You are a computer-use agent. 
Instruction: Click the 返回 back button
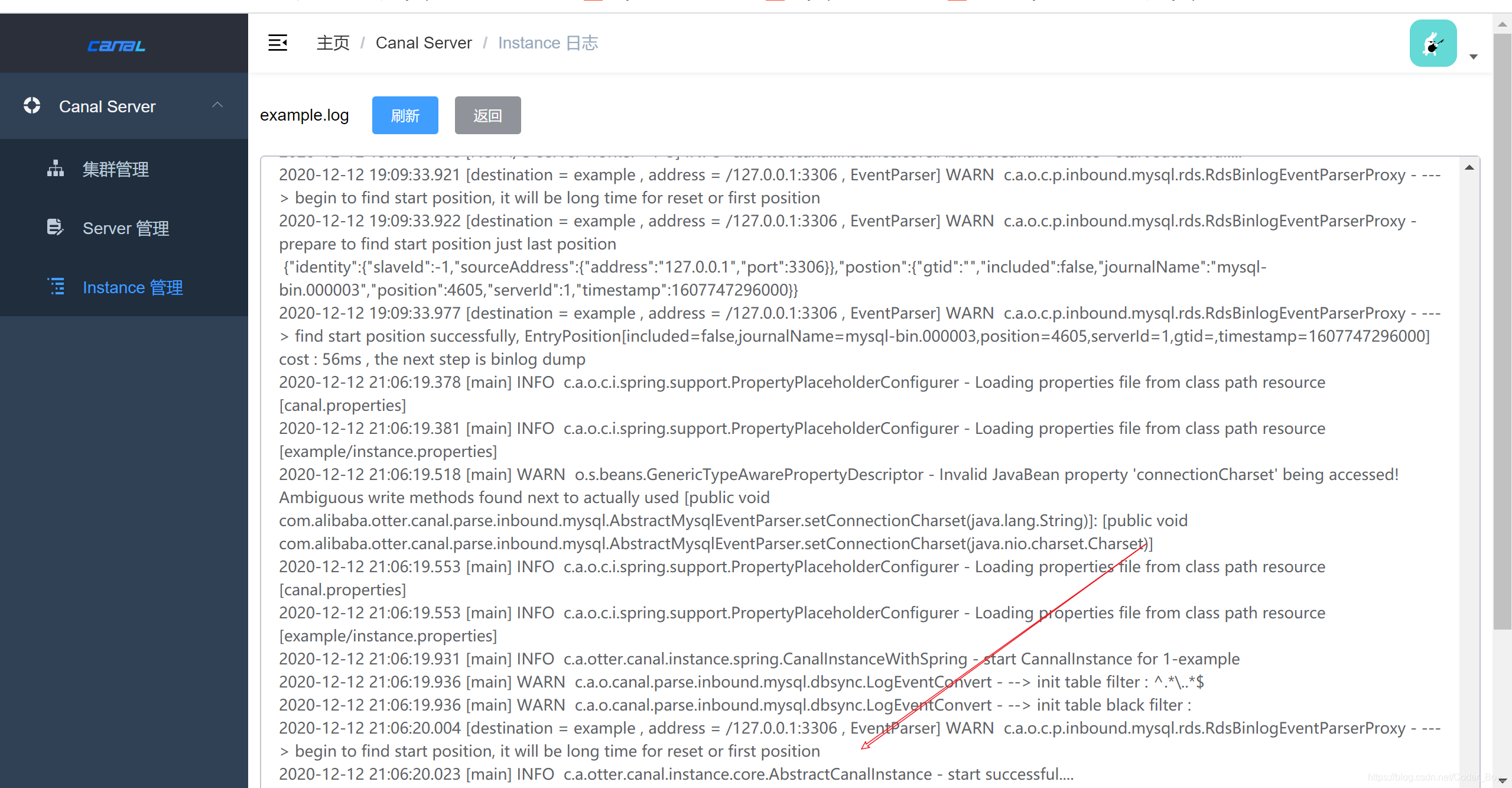488,115
